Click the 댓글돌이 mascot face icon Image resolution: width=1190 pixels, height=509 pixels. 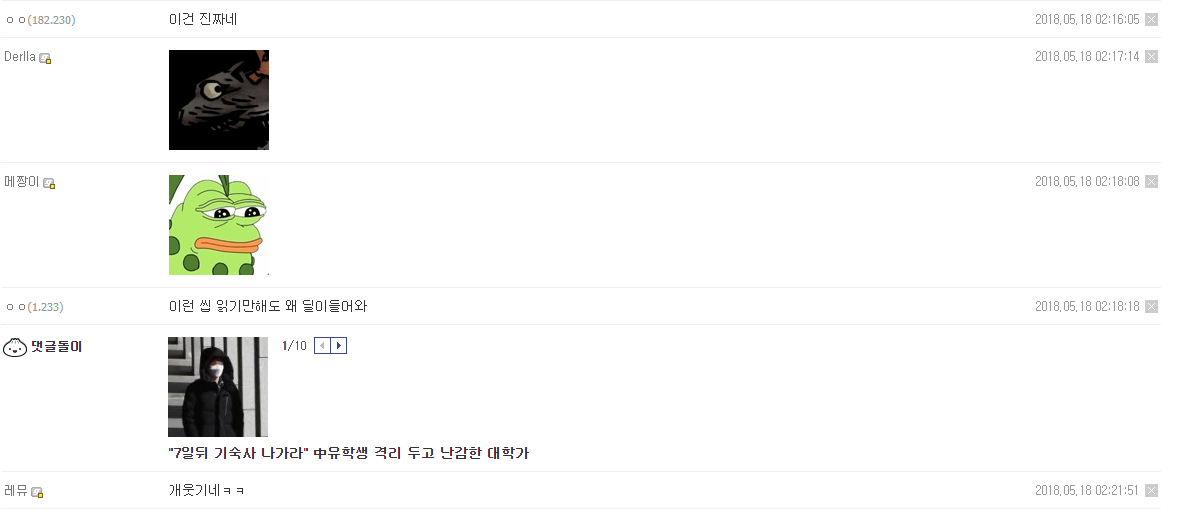[15, 347]
